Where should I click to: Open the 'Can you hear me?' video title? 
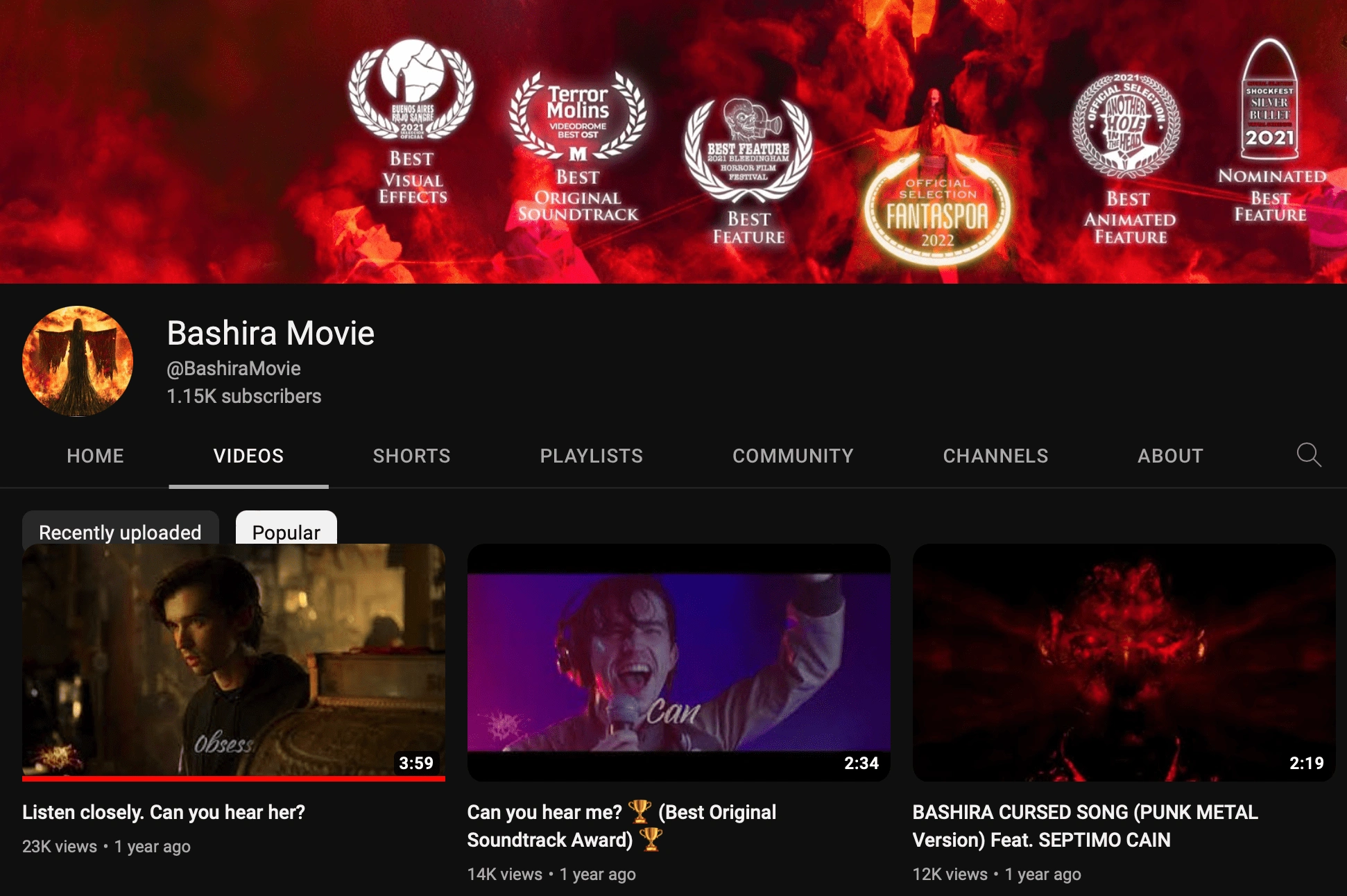(622, 825)
